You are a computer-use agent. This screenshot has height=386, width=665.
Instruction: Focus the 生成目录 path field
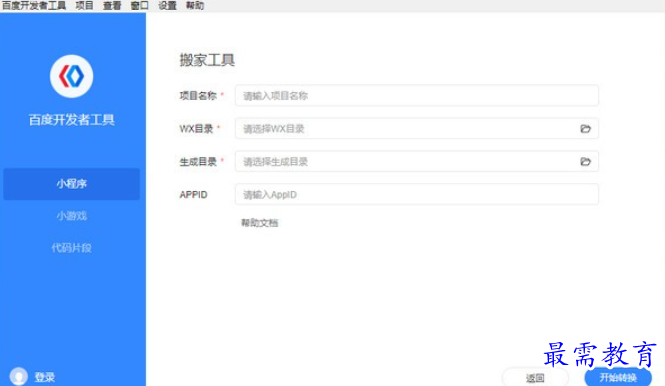[x=416, y=162]
